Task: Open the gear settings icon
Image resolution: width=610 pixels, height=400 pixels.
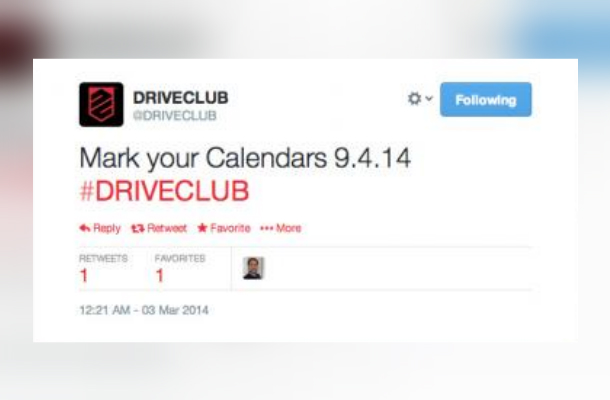Action: pyautogui.click(x=414, y=98)
